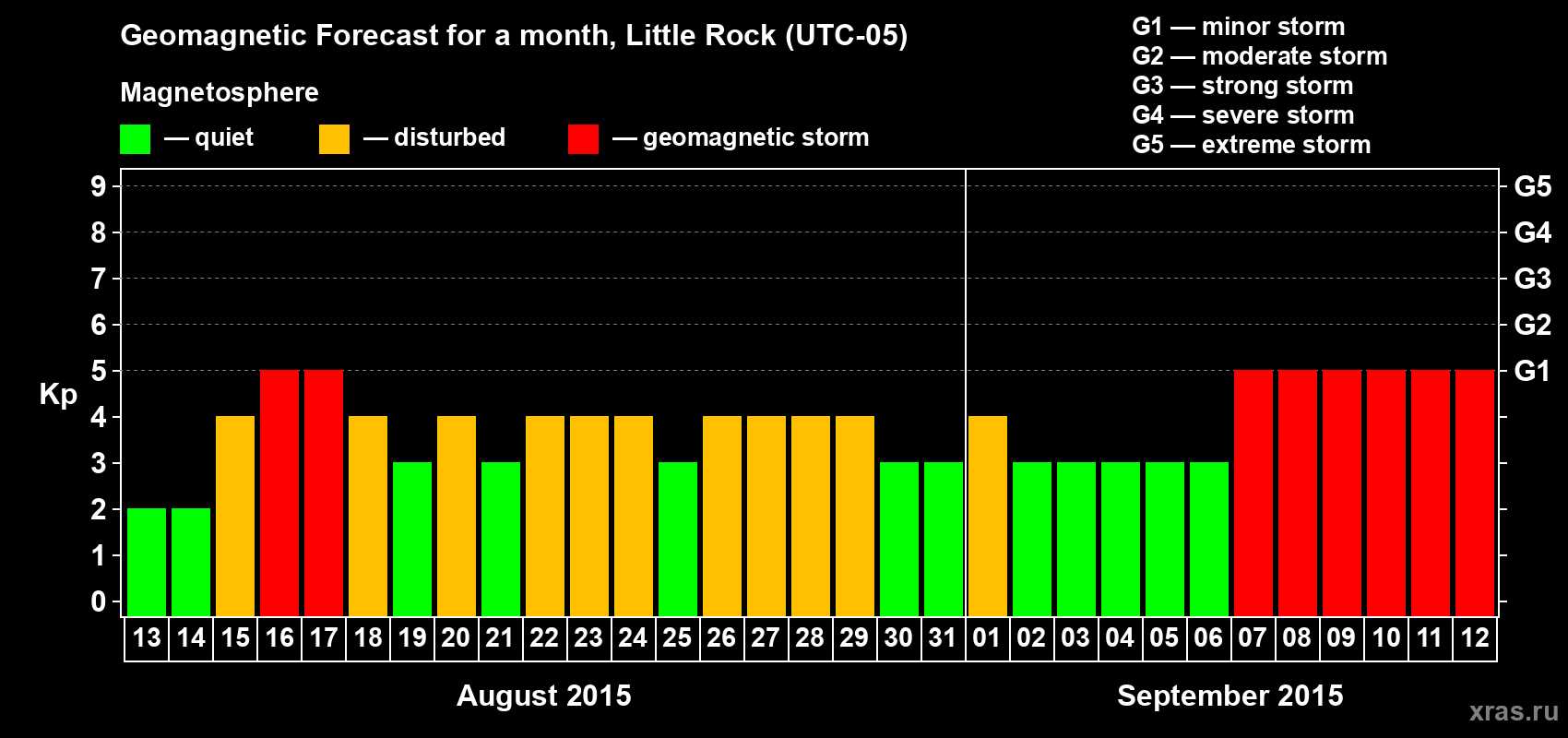Image resolution: width=1568 pixels, height=738 pixels.
Task: Select the green bar for September 04
Action: 1121,539
